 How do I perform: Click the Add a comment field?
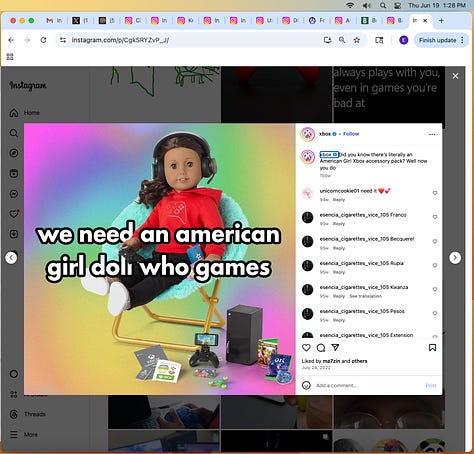pos(367,385)
